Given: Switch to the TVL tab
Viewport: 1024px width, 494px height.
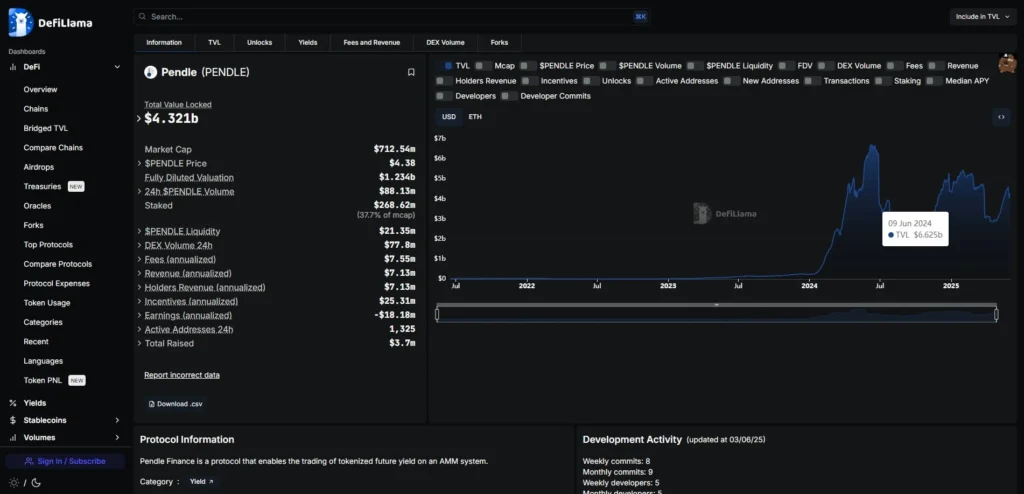Looking at the screenshot, I should click(214, 42).
